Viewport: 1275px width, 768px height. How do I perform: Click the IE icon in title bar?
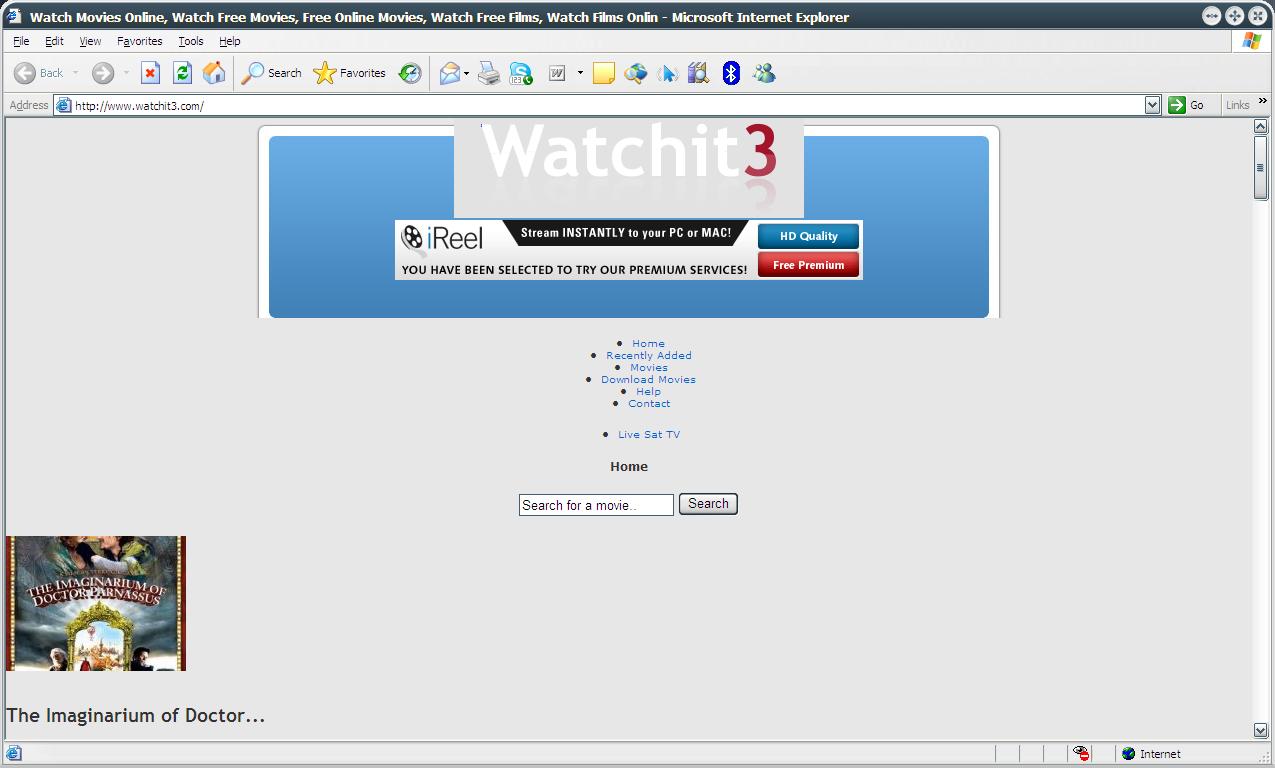click(14, 16)
